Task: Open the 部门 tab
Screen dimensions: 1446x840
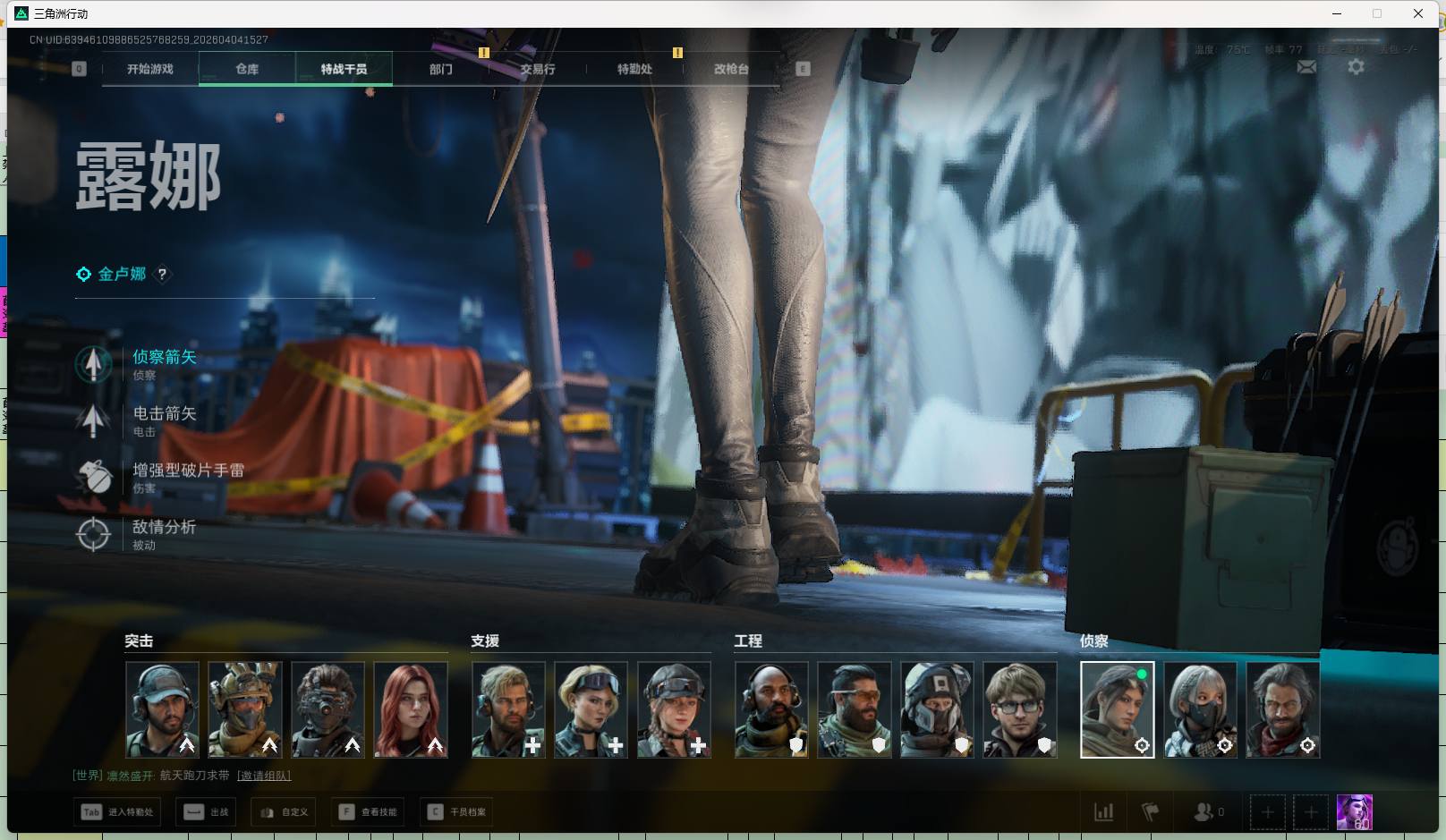Action: coord(440,69)
